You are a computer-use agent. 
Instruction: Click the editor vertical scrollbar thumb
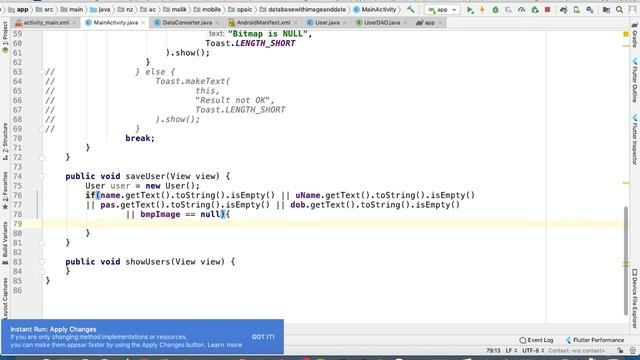[626, 261]
